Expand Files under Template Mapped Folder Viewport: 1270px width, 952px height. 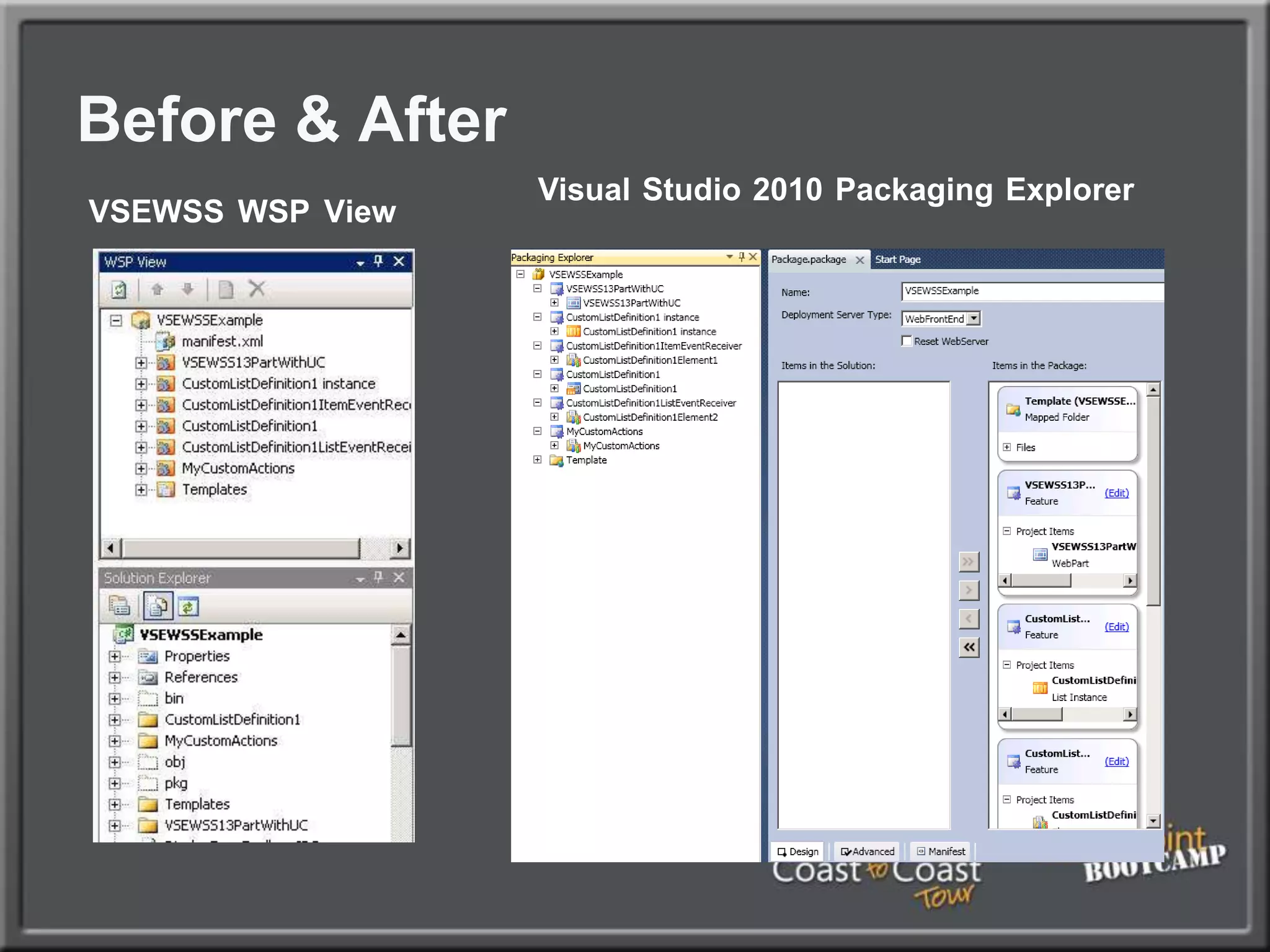pyautogui.click(x=1007, y=447)
